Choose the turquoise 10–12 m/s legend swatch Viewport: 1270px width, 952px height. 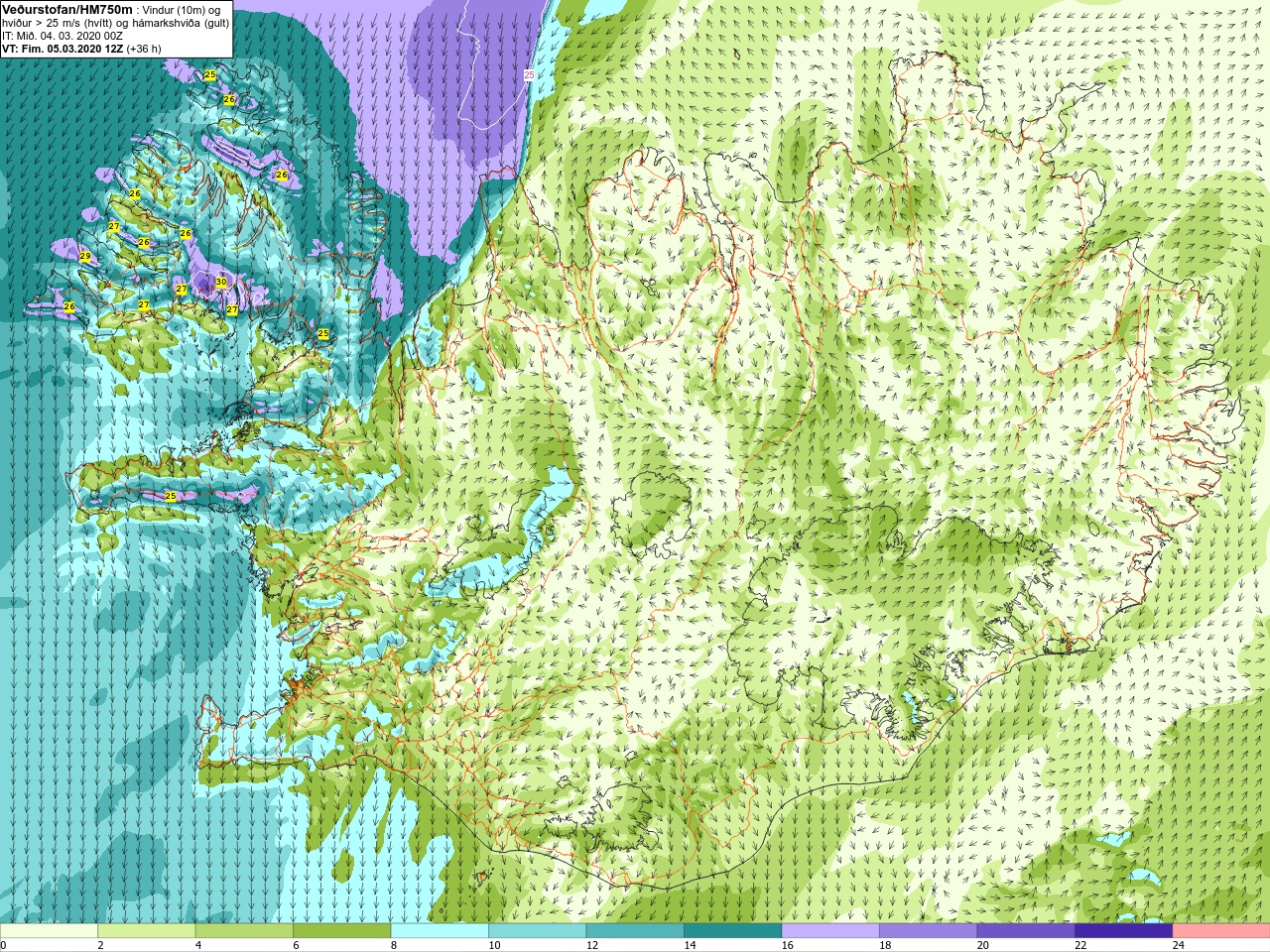537,931
